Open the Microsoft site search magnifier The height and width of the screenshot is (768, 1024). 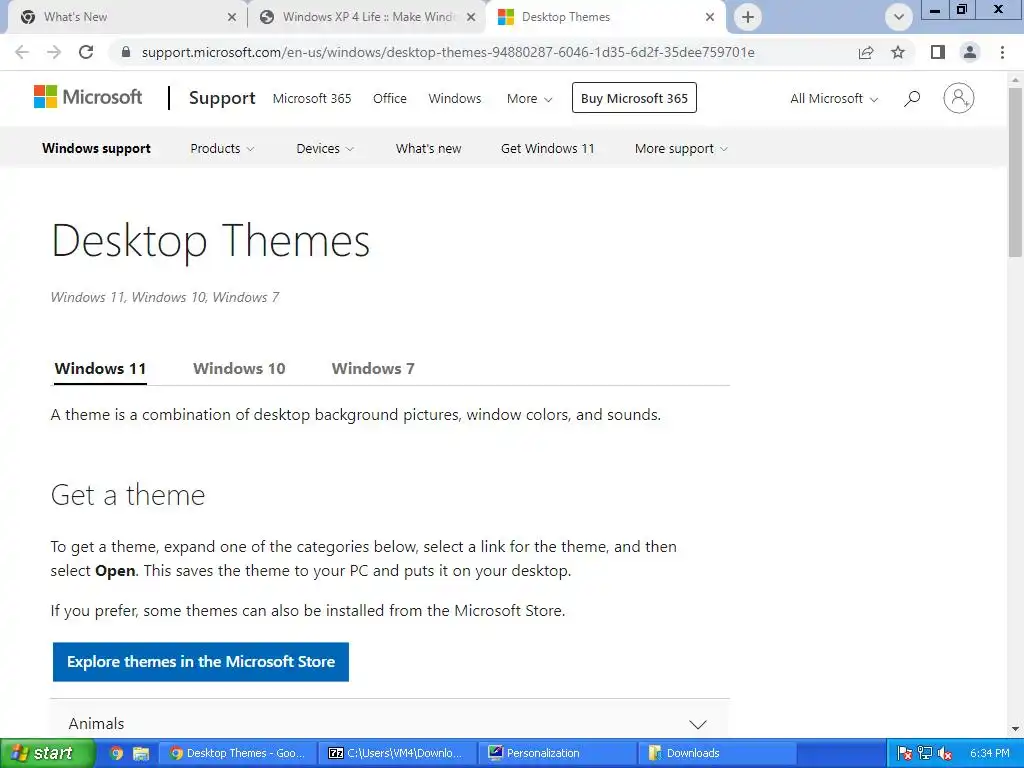pyautogui.click(x=912, y=98)
